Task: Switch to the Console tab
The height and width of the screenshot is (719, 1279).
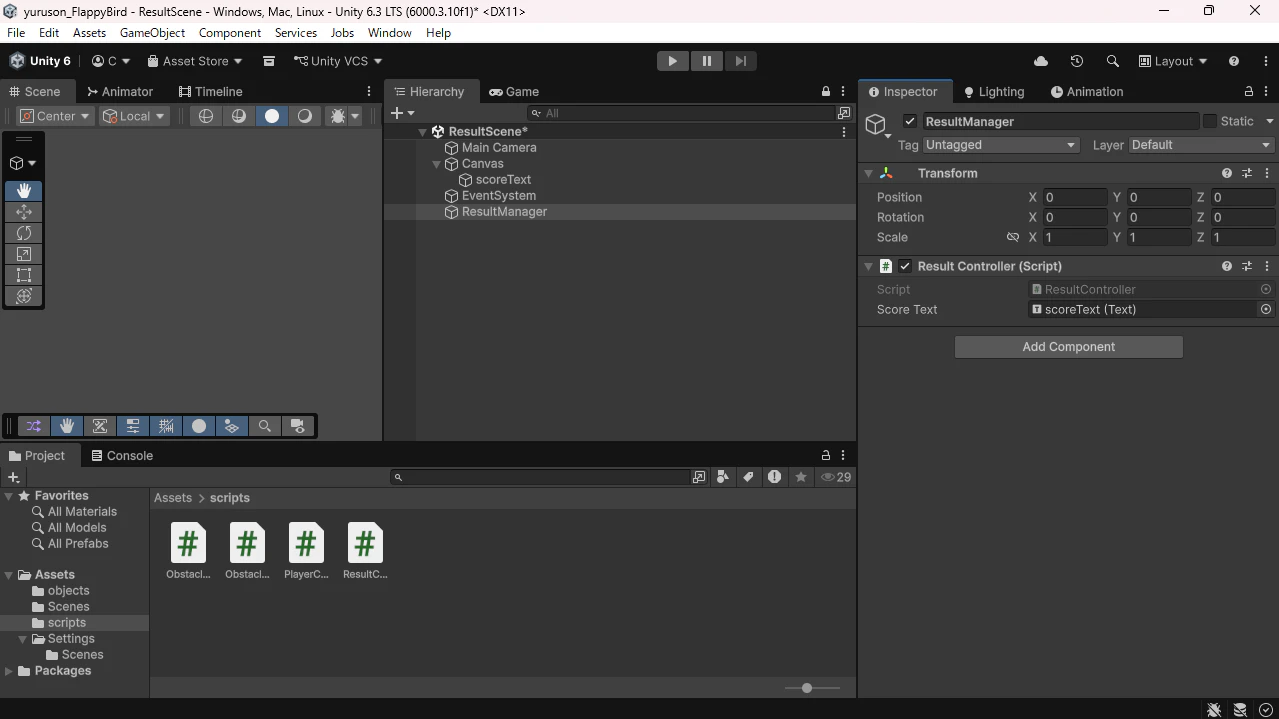Action: point(122,455)
